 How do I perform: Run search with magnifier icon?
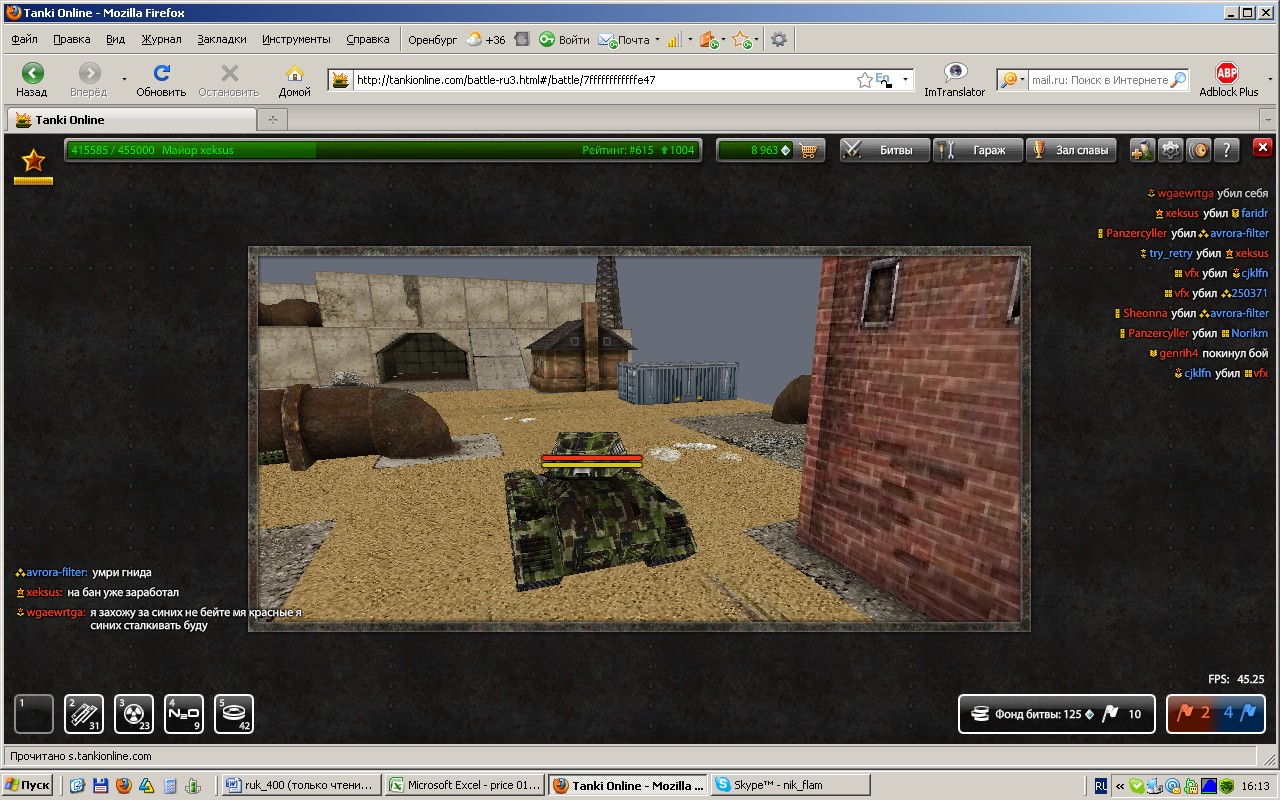click(x=1179, y=80)
